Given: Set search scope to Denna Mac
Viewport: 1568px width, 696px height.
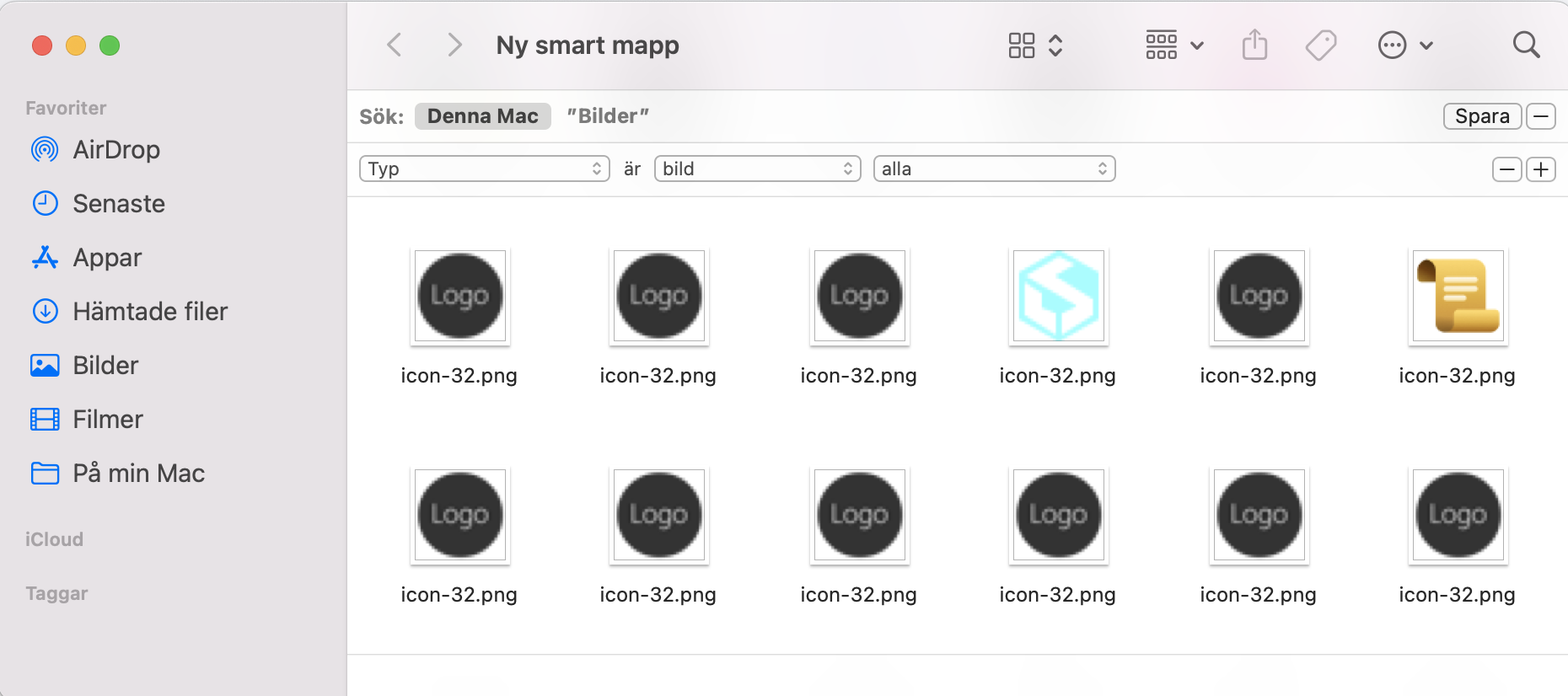Looking at the screenshot, I should point(483,116).
